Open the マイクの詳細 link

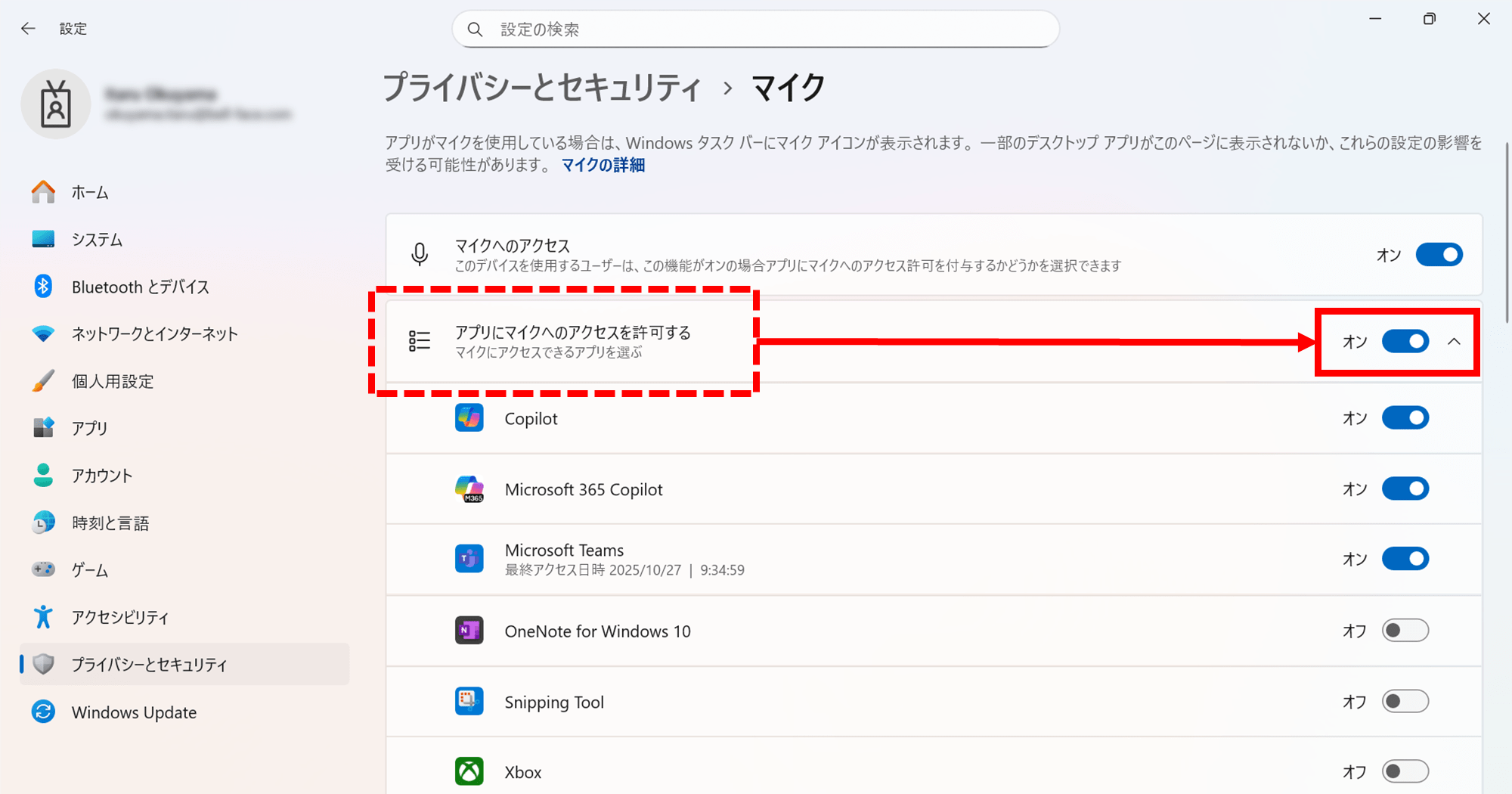pos(603,165)
